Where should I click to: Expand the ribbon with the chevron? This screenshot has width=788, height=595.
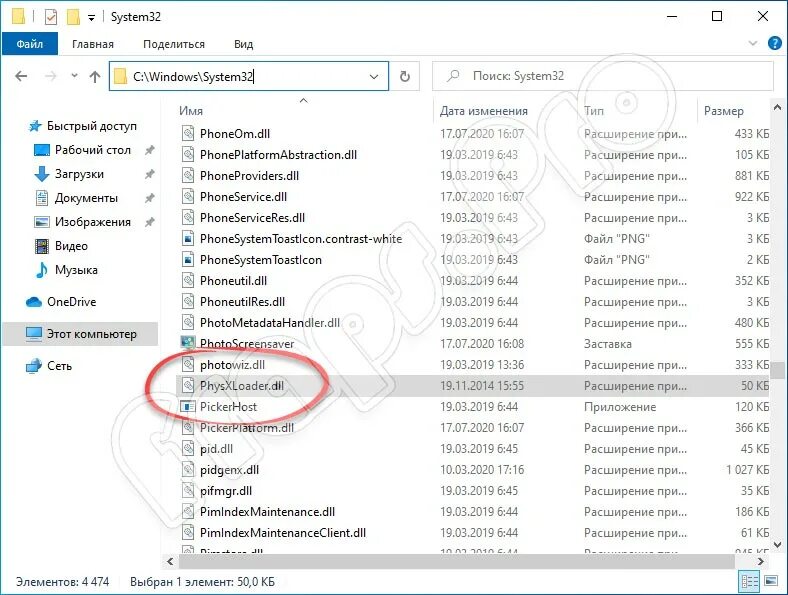[x=753, y=43]
